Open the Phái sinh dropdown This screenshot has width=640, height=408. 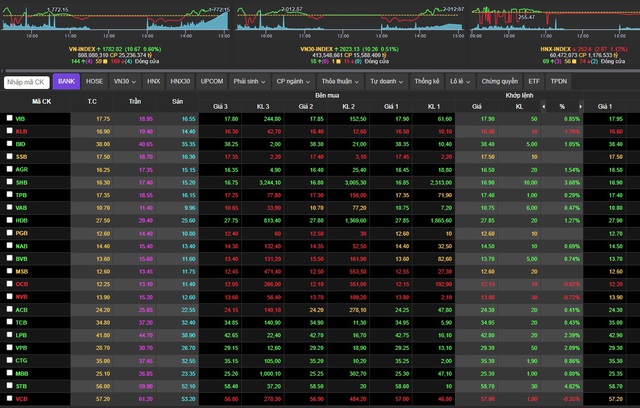pos(250,80)
